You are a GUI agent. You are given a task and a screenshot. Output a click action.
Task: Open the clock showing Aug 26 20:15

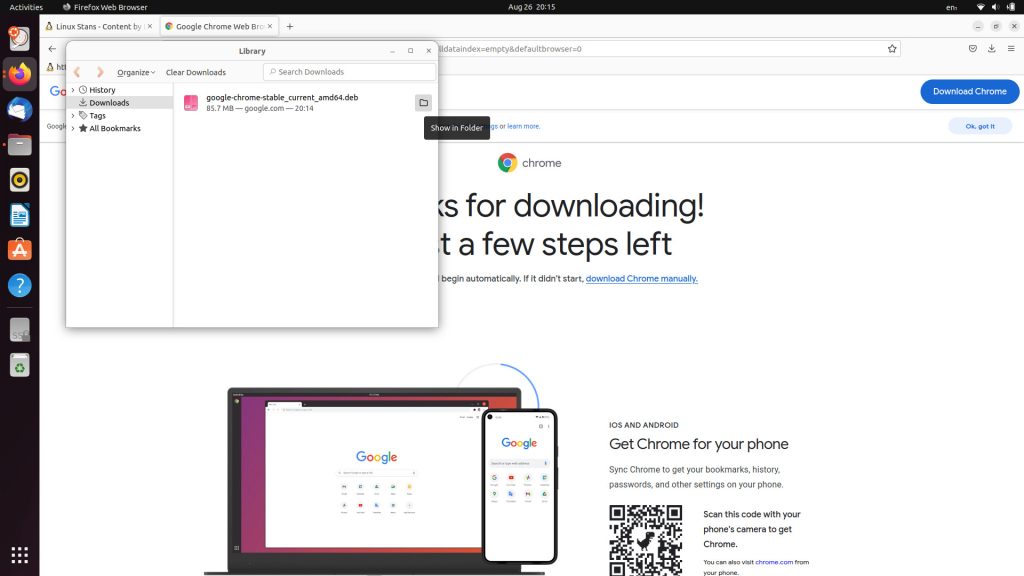(532, 7)
